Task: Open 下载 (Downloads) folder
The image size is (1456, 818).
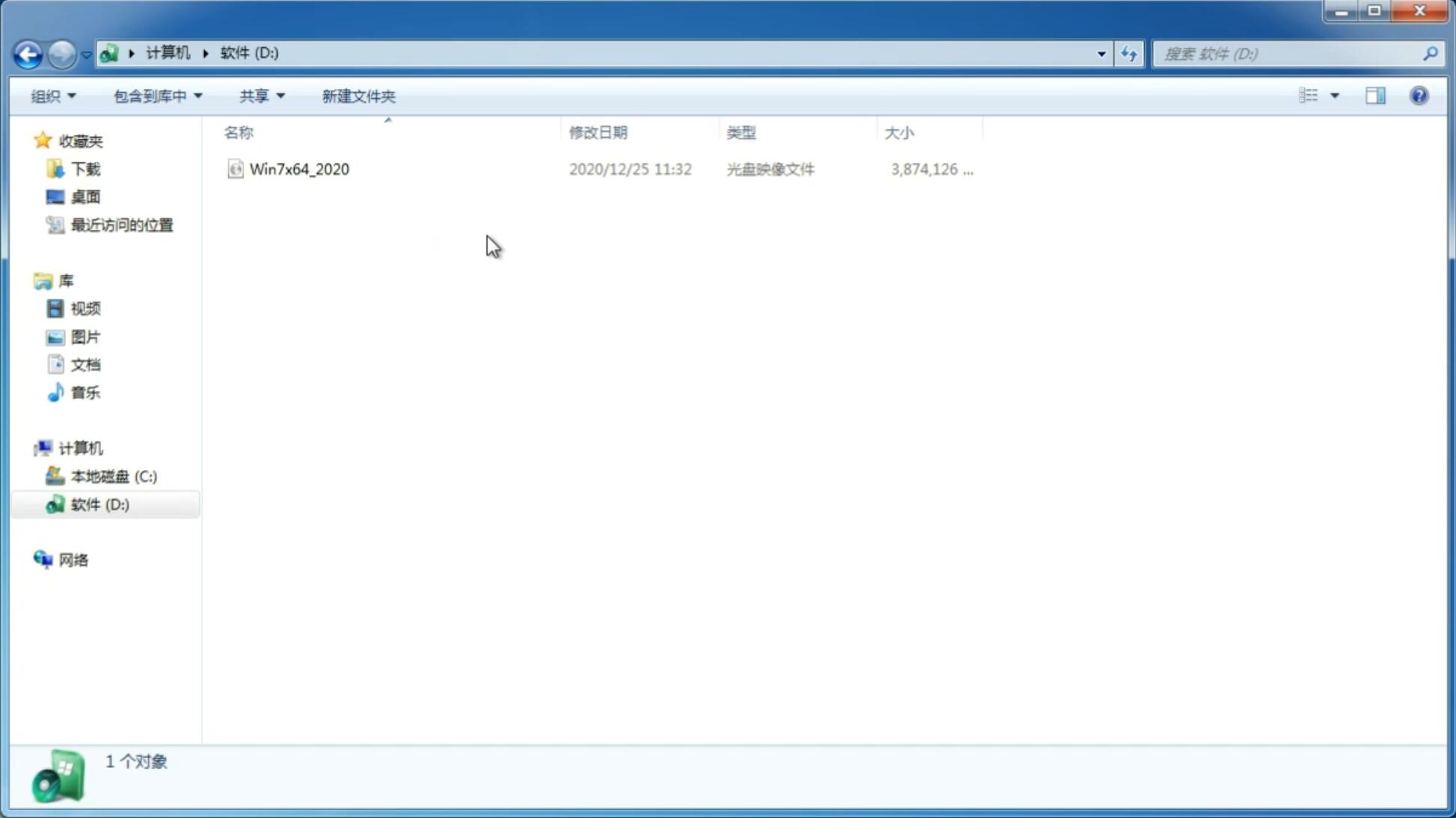Action: click(84, 168)
